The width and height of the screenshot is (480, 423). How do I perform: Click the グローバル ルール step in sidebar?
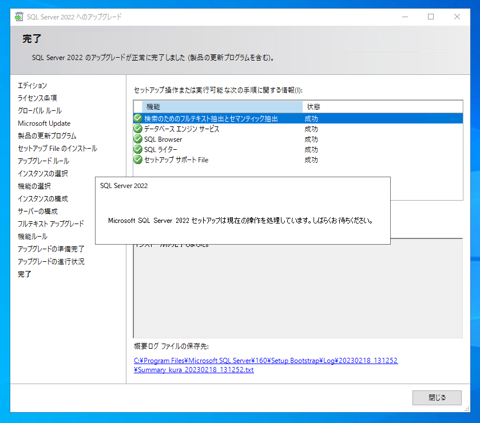click(40, 111)
